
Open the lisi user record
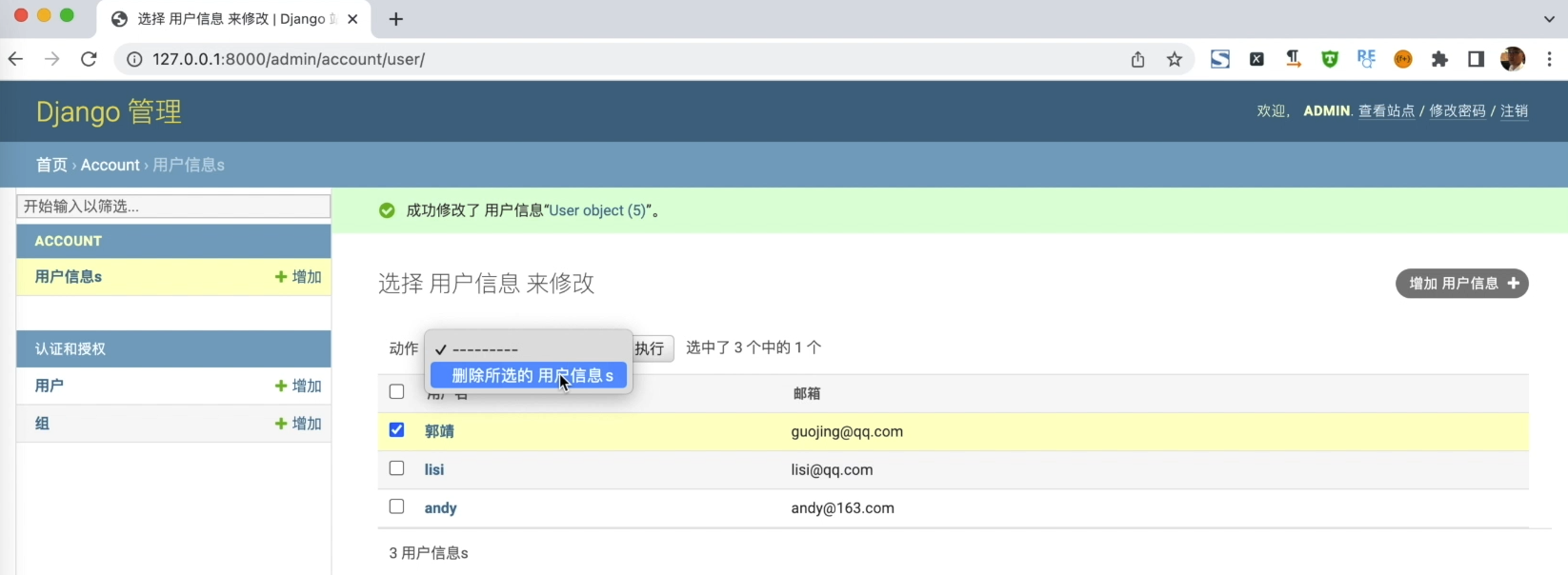point(434,469)
